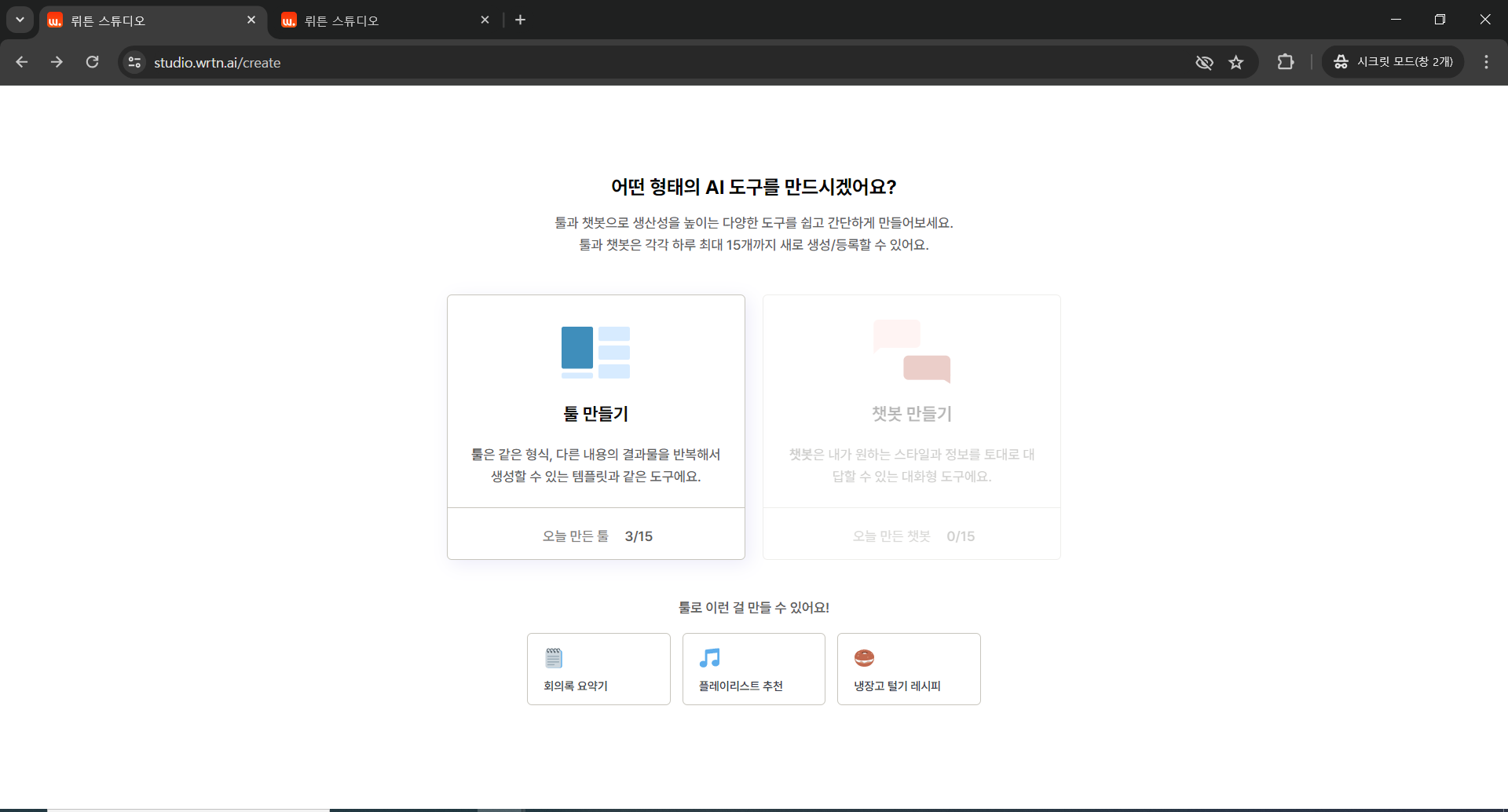Click the blue tool layout icon
This screenshot has width=1508, height=812.
coord(595,352)
